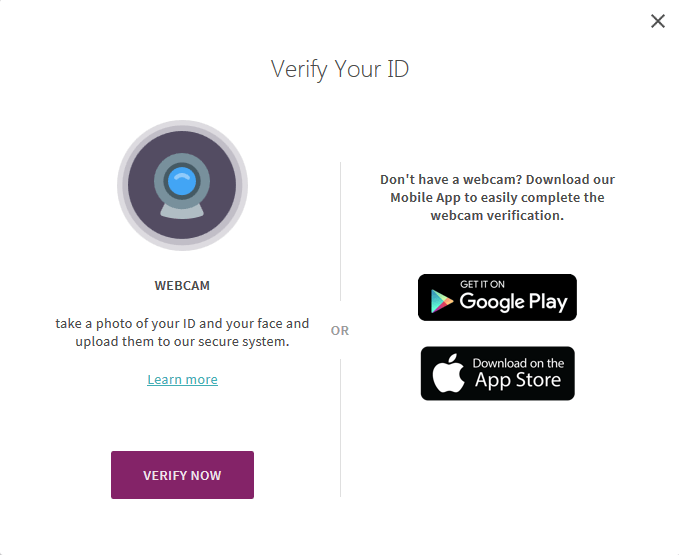
Task: Click the WEBCAM heading label
Action: (x=182, y=286)
